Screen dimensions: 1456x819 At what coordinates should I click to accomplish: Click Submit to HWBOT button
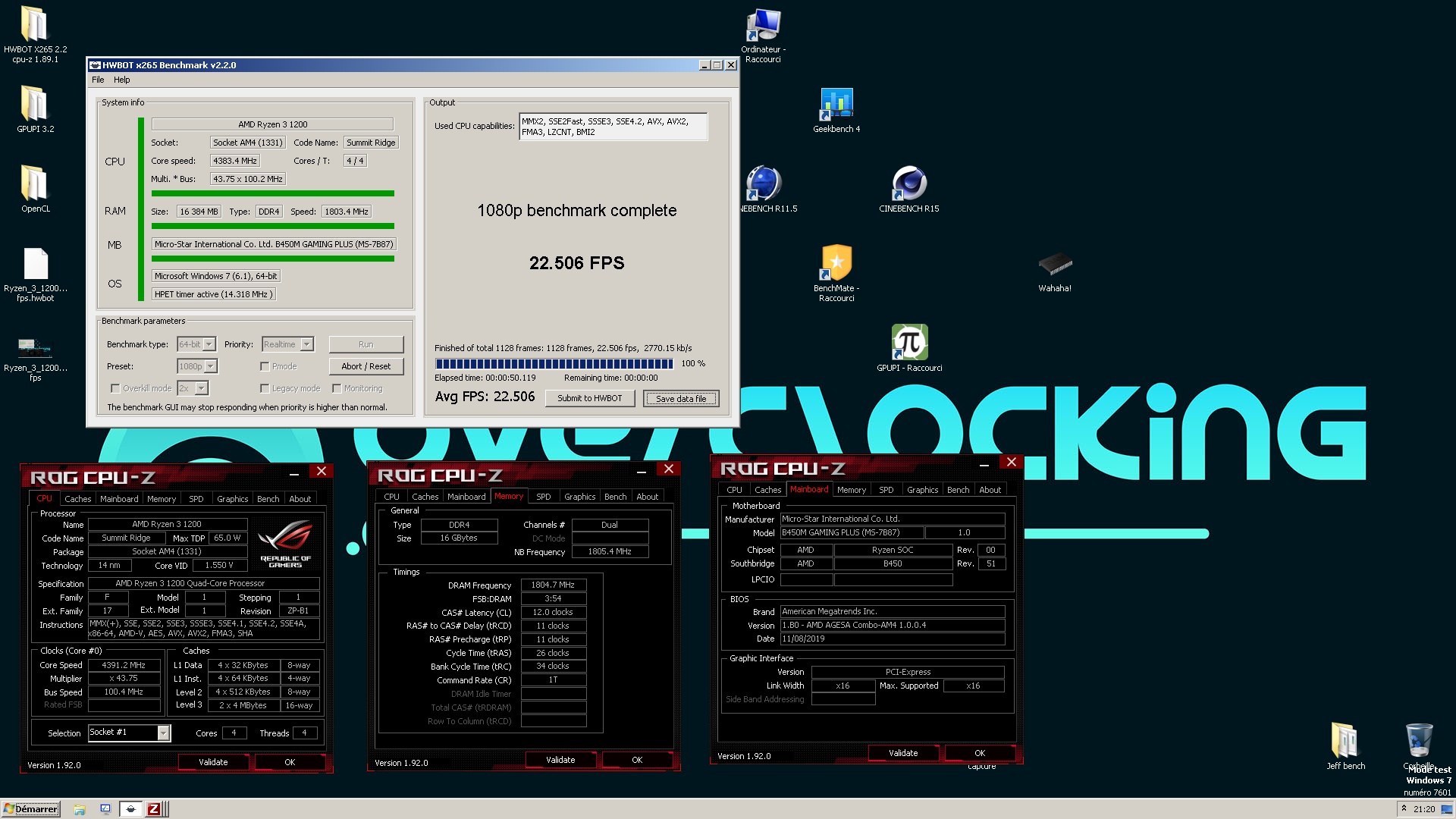coord(590,398)
